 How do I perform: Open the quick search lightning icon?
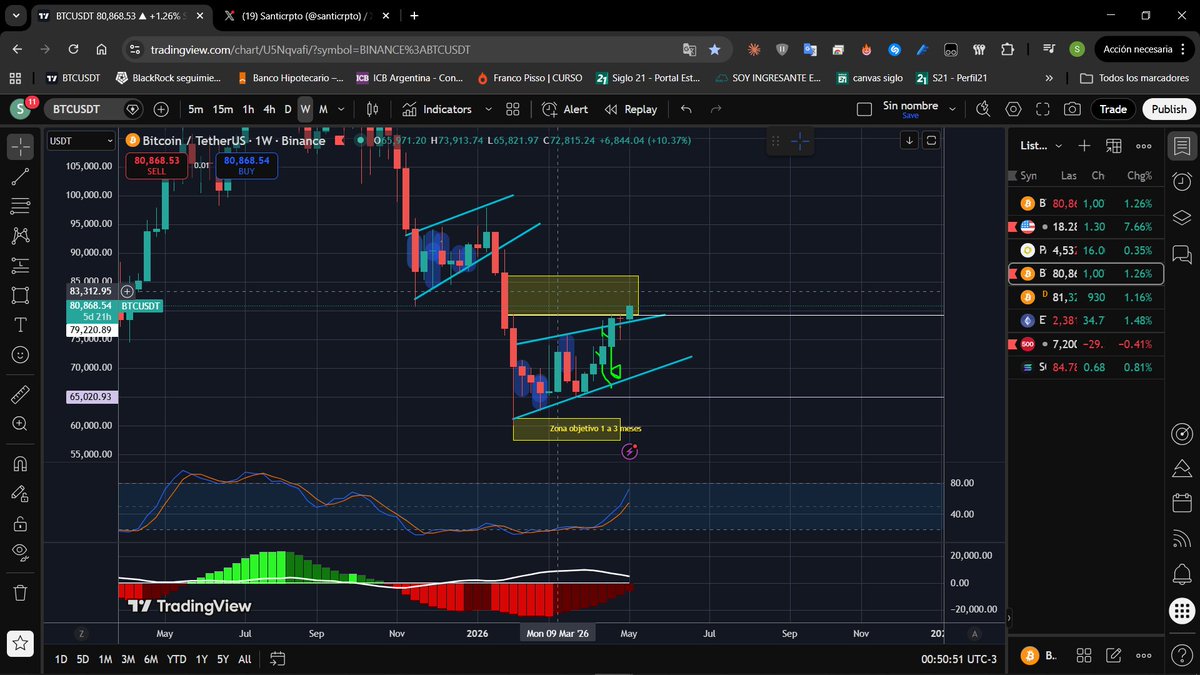pyautogui.click(x=984, y=109)
